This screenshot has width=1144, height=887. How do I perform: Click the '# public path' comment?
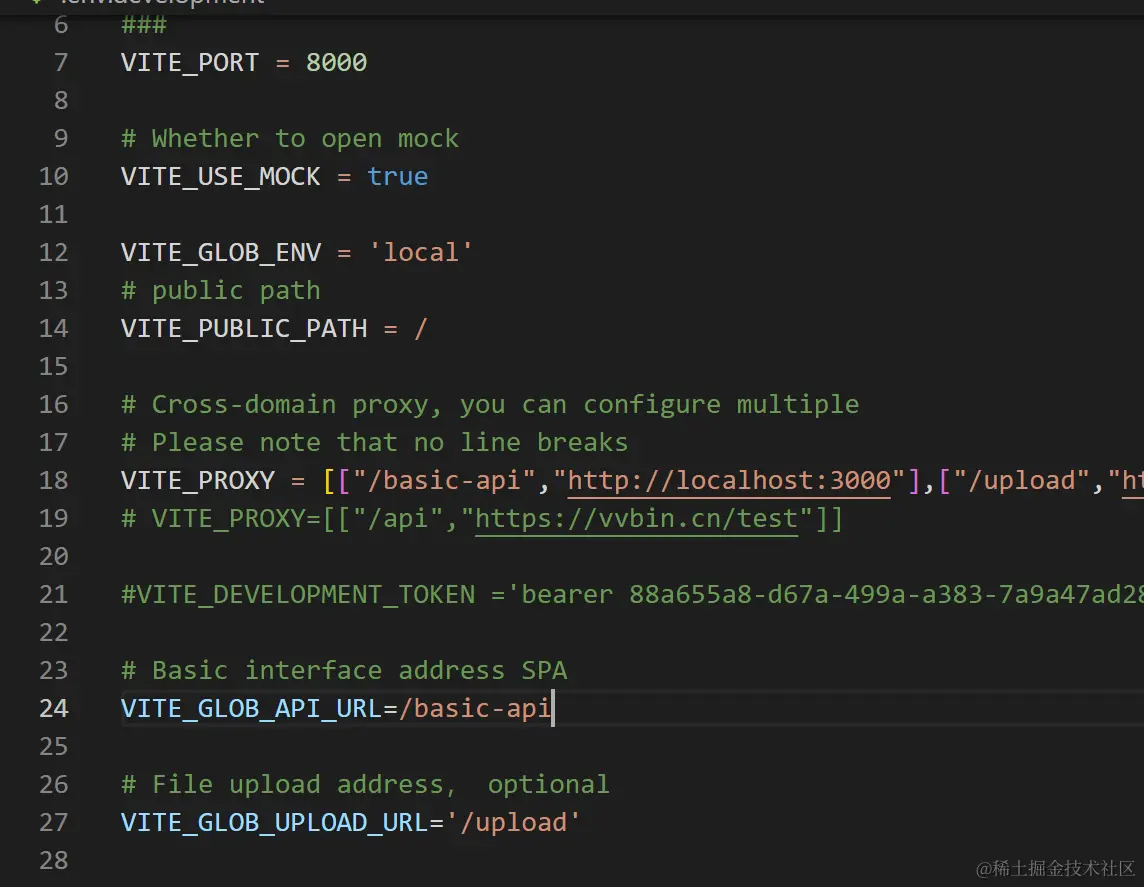[x=220, y=290]
